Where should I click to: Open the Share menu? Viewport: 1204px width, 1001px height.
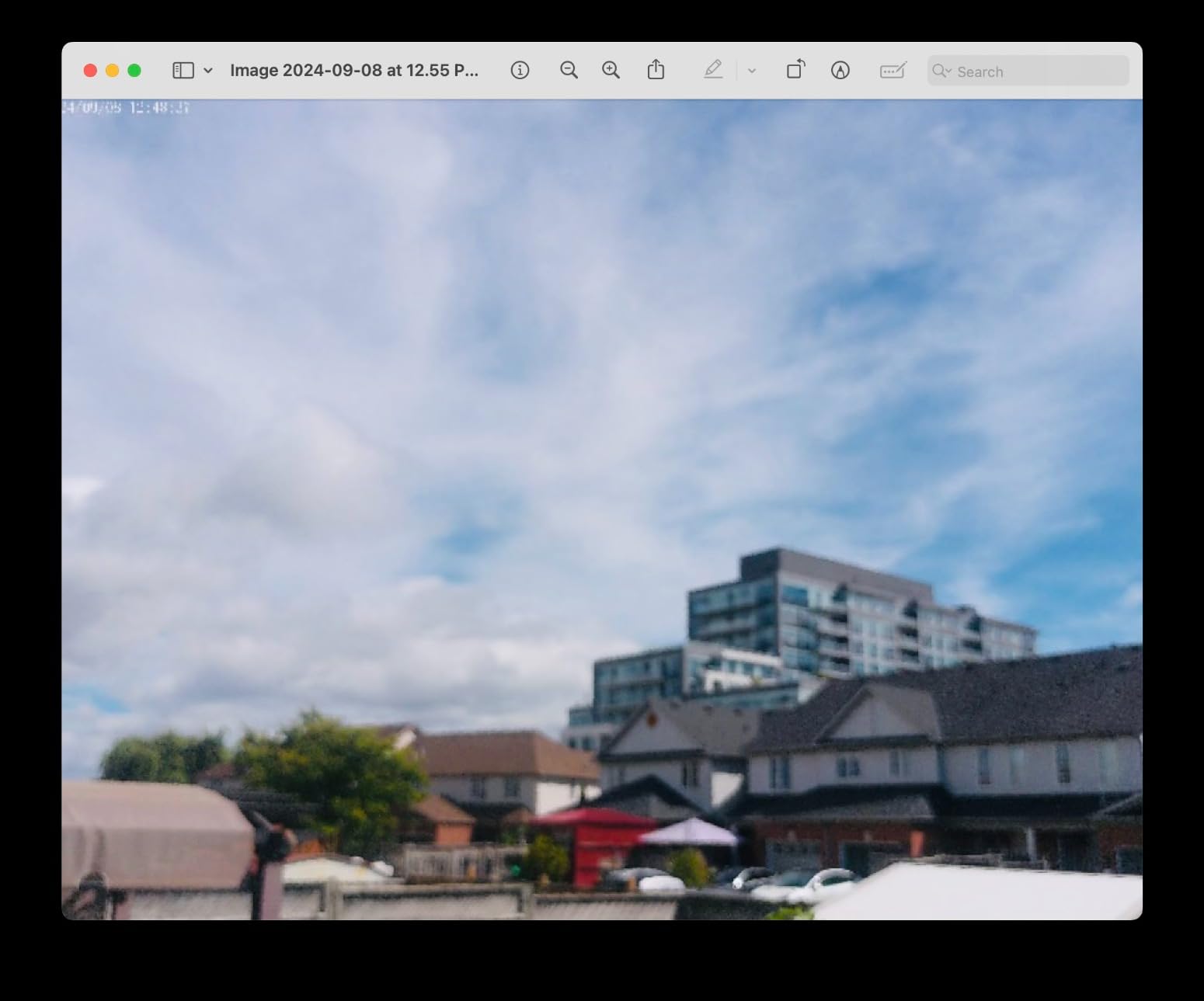coord(656,70)
